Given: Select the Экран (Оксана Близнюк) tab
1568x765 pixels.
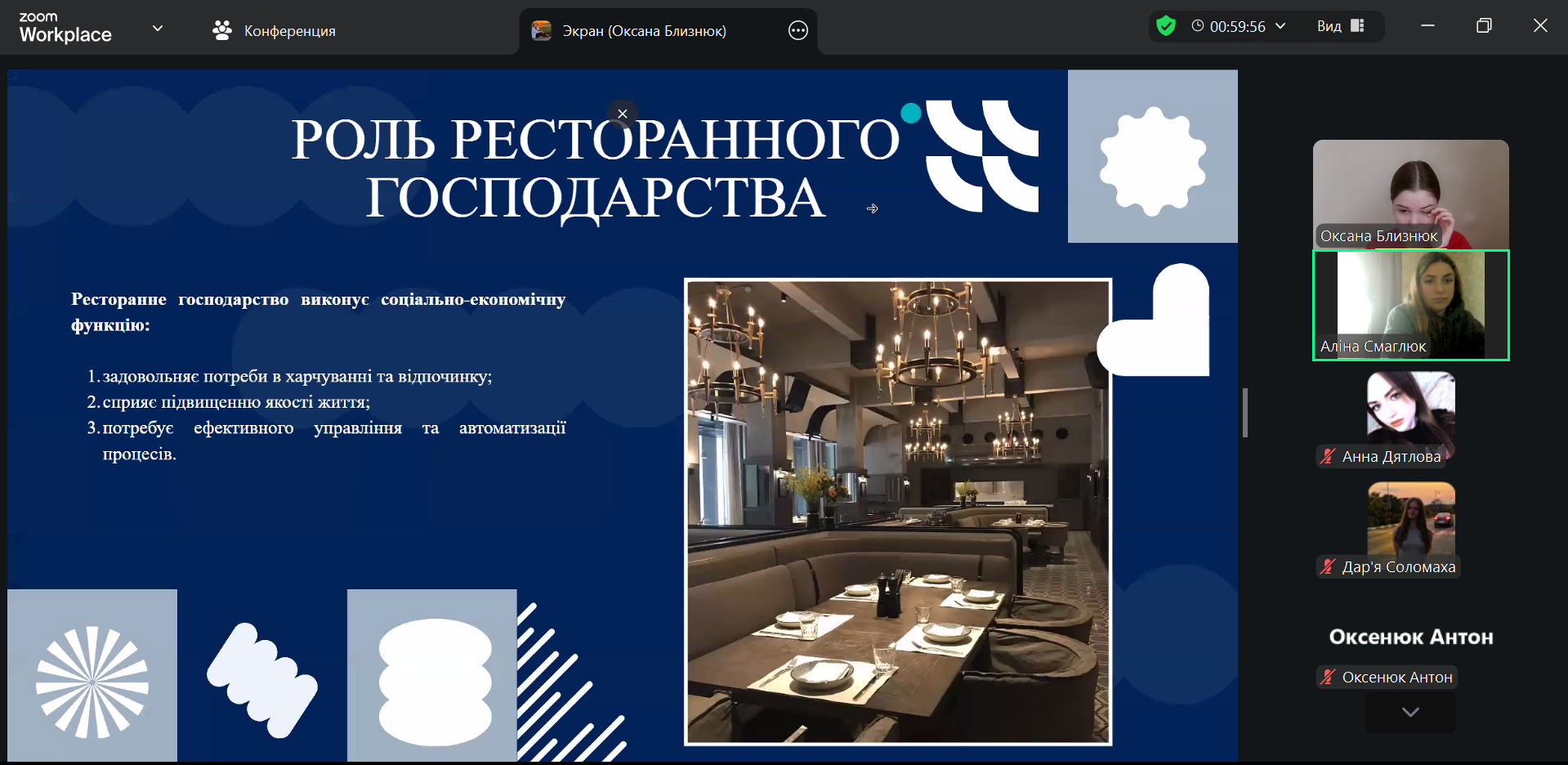Looking at the screenshot, I should [644, 31].
